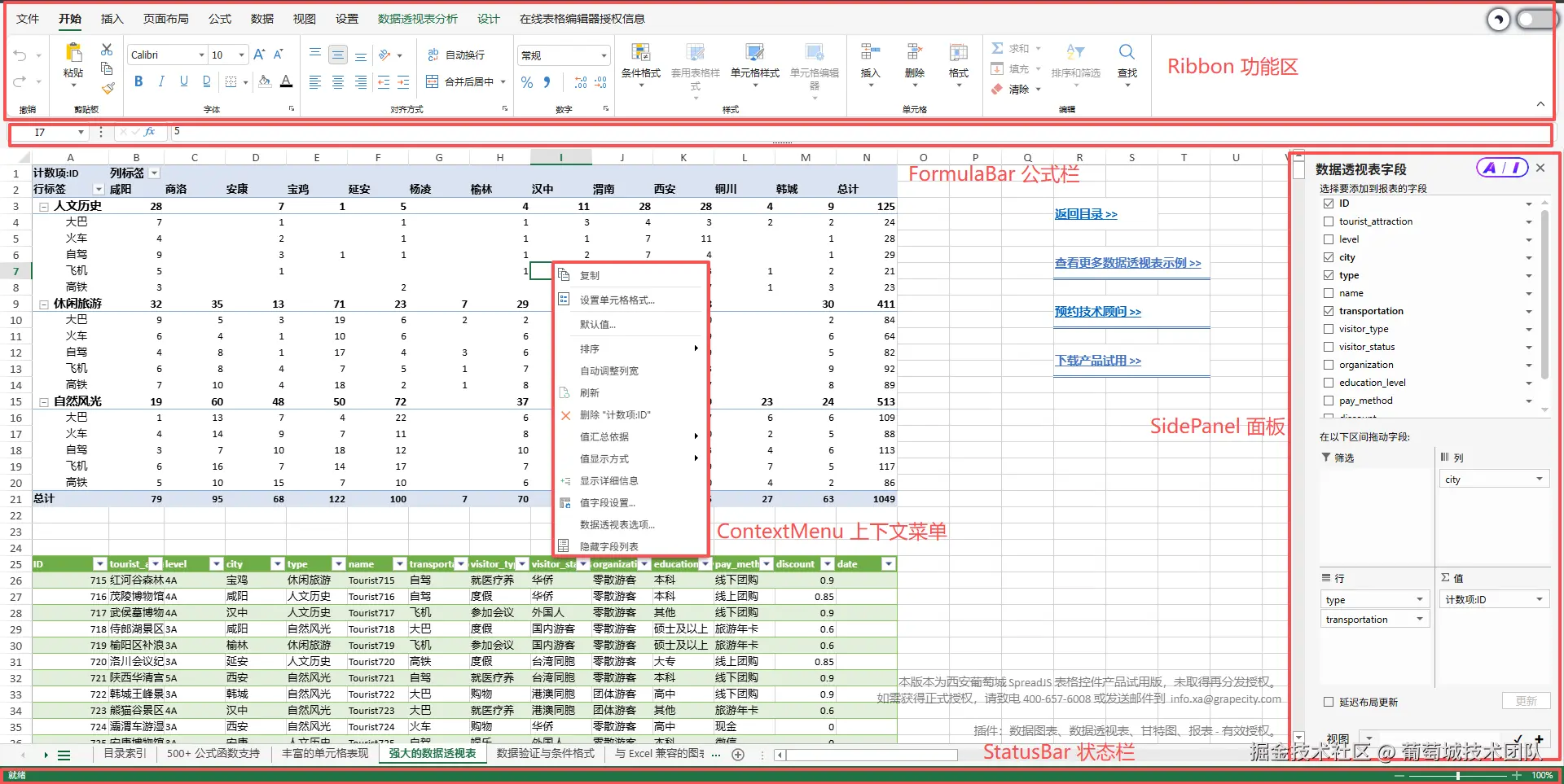The width and height of the screenshot is (1564, 784).
Task: Check the tourist_attraction field checkbox
Action: point(1329,221)
